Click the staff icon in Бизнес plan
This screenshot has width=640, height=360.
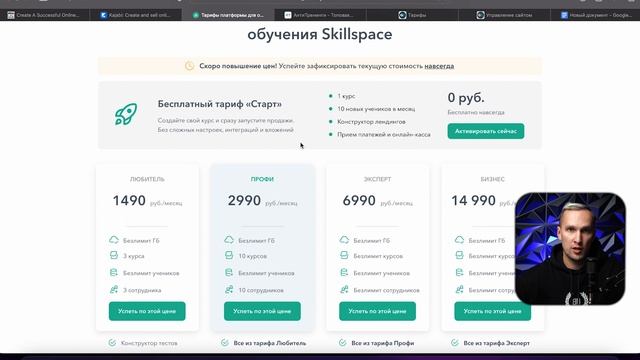[459, 290]
